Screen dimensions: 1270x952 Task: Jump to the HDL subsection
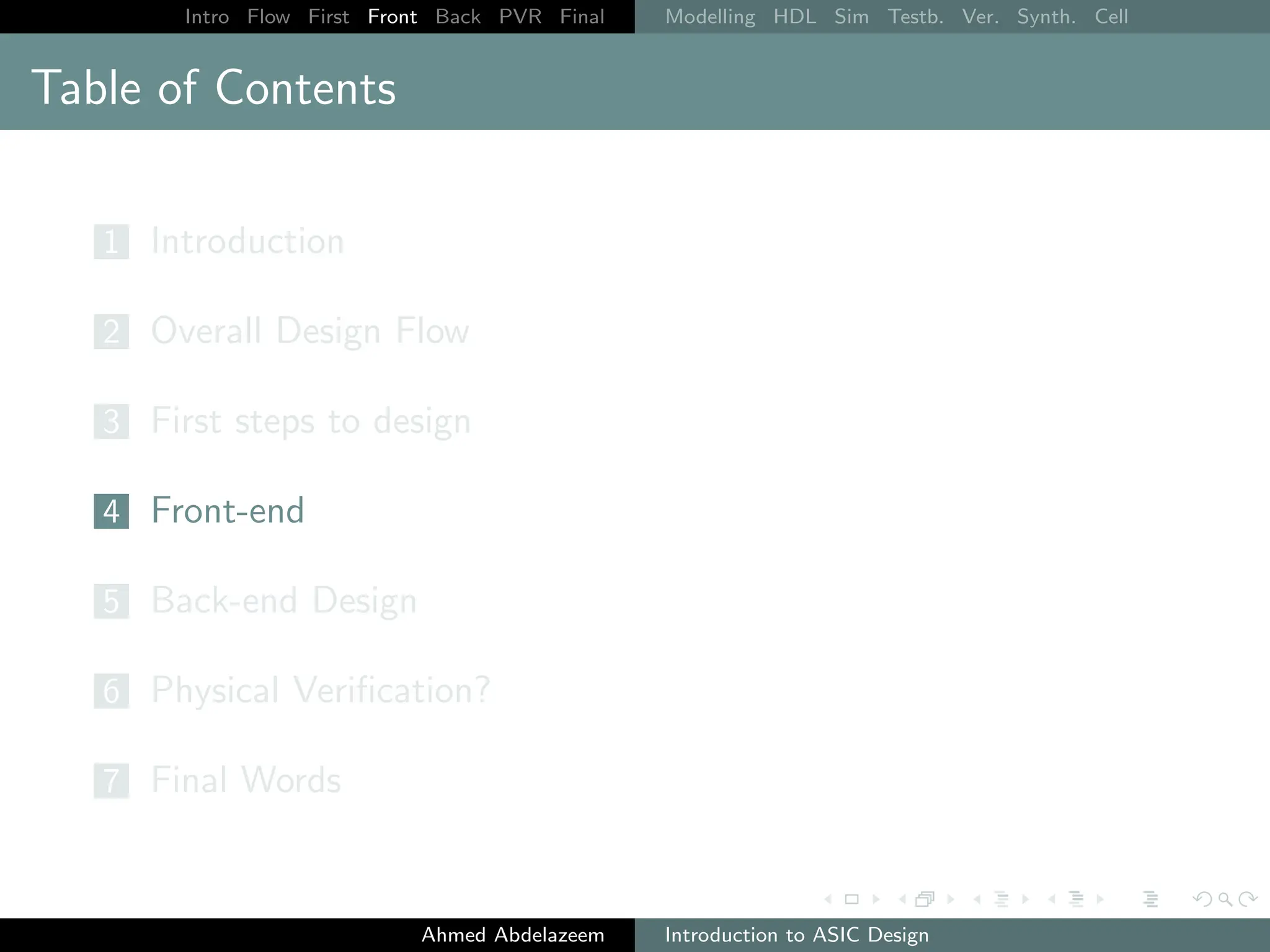pyautogui.click(x=795, y=17)
